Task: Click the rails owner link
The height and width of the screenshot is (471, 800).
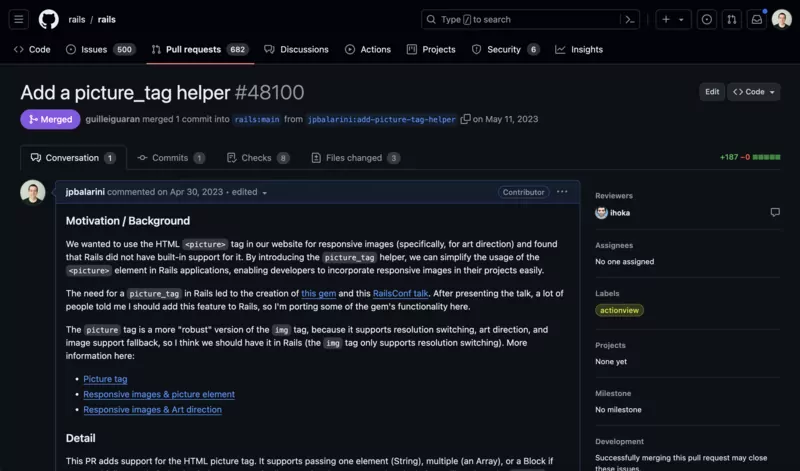Action: pos(77,19)
